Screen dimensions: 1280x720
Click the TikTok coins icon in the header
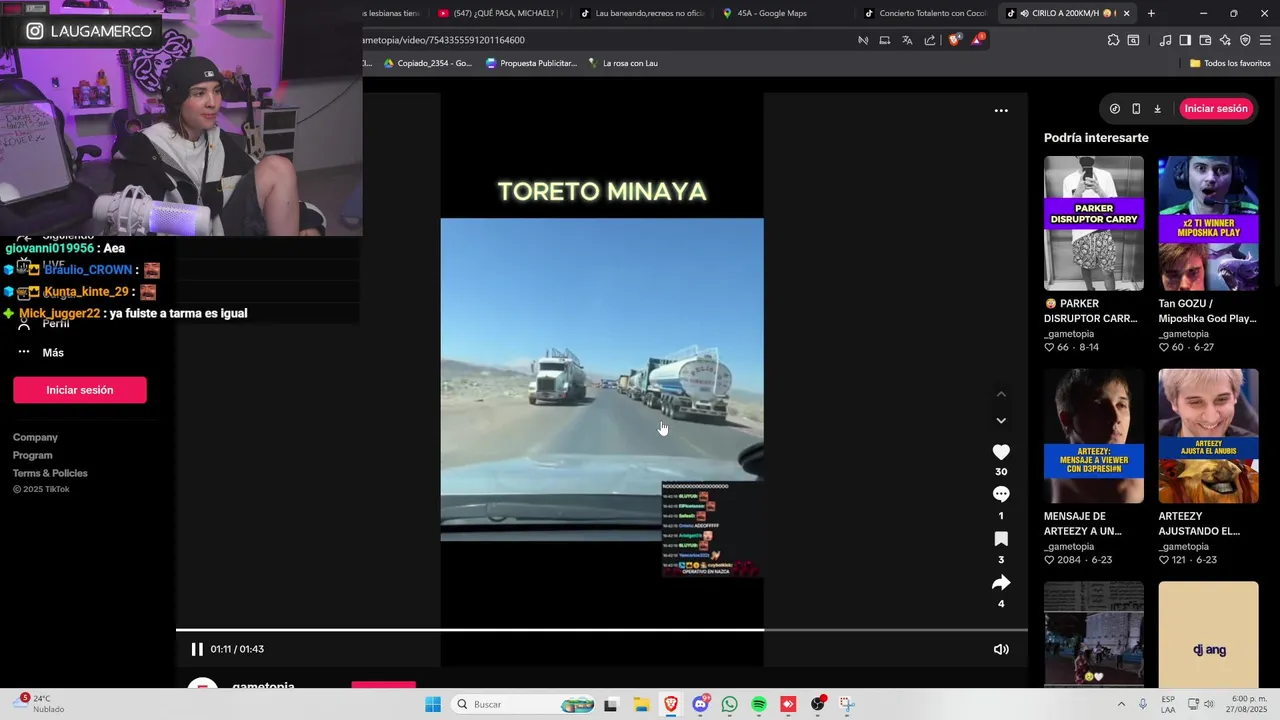coord(1115,108)
